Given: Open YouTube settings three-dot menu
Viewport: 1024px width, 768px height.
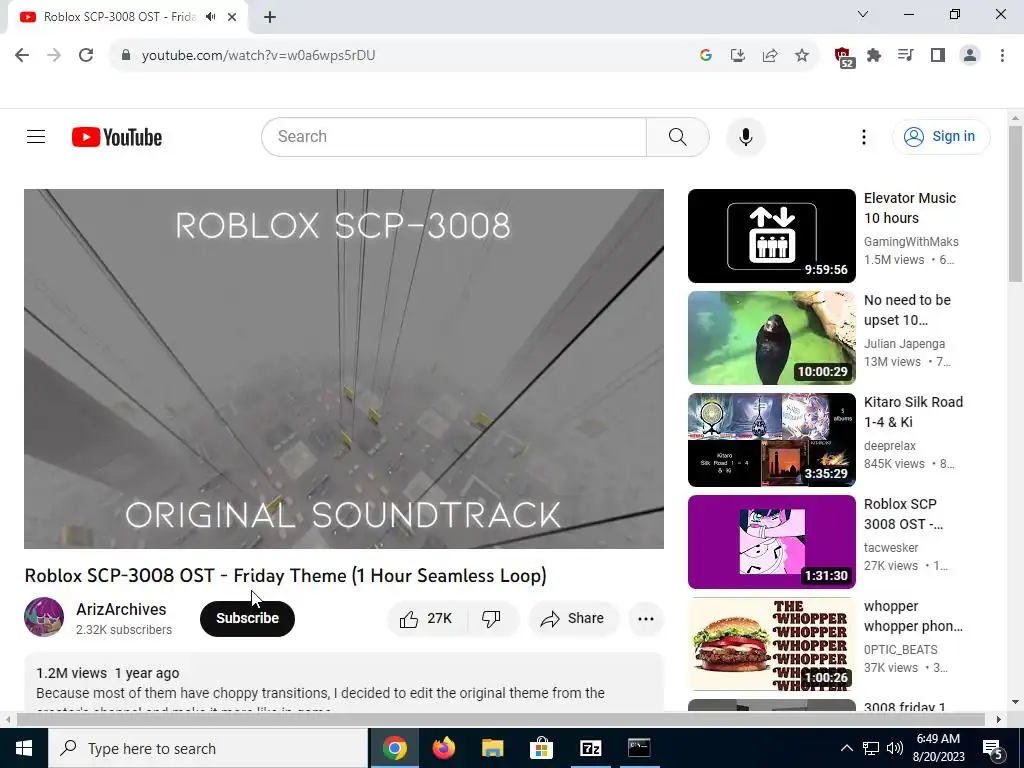Looking at the screenshot, I should 863,136.
